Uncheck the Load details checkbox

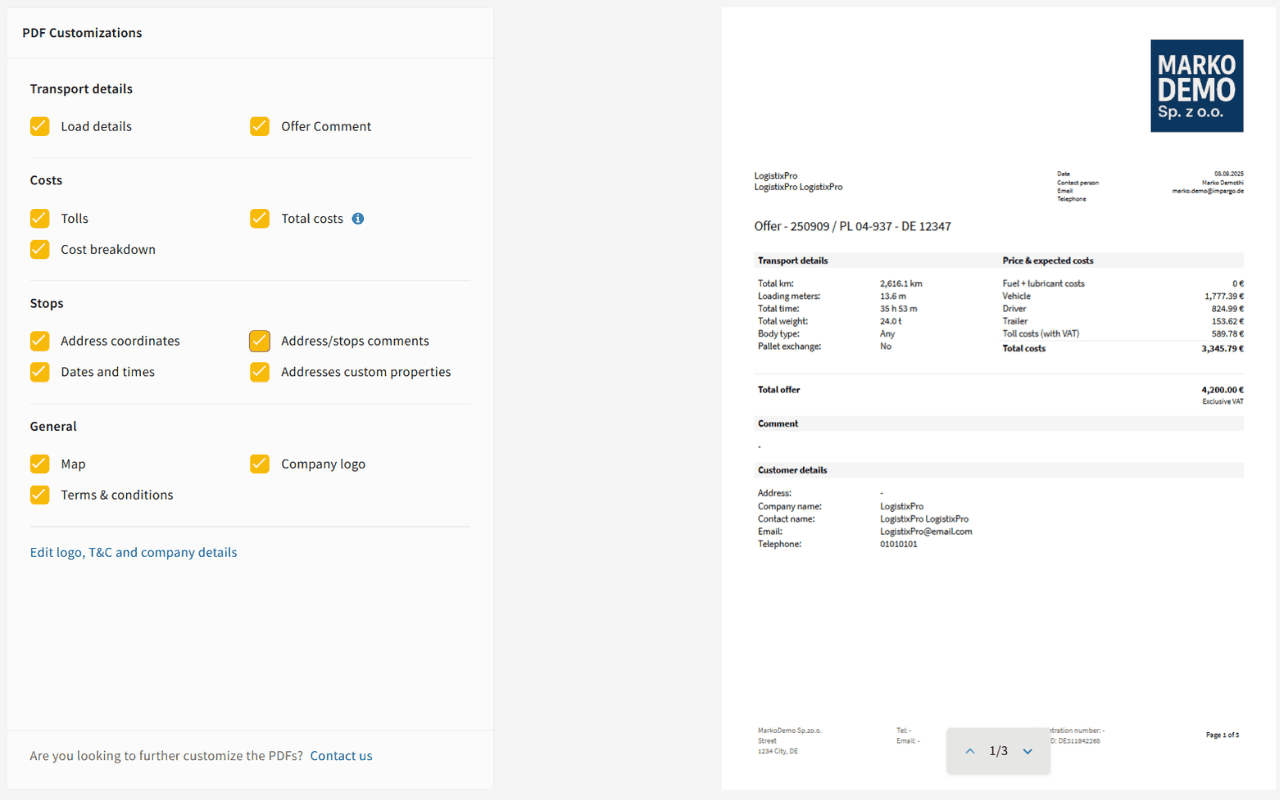40,126
